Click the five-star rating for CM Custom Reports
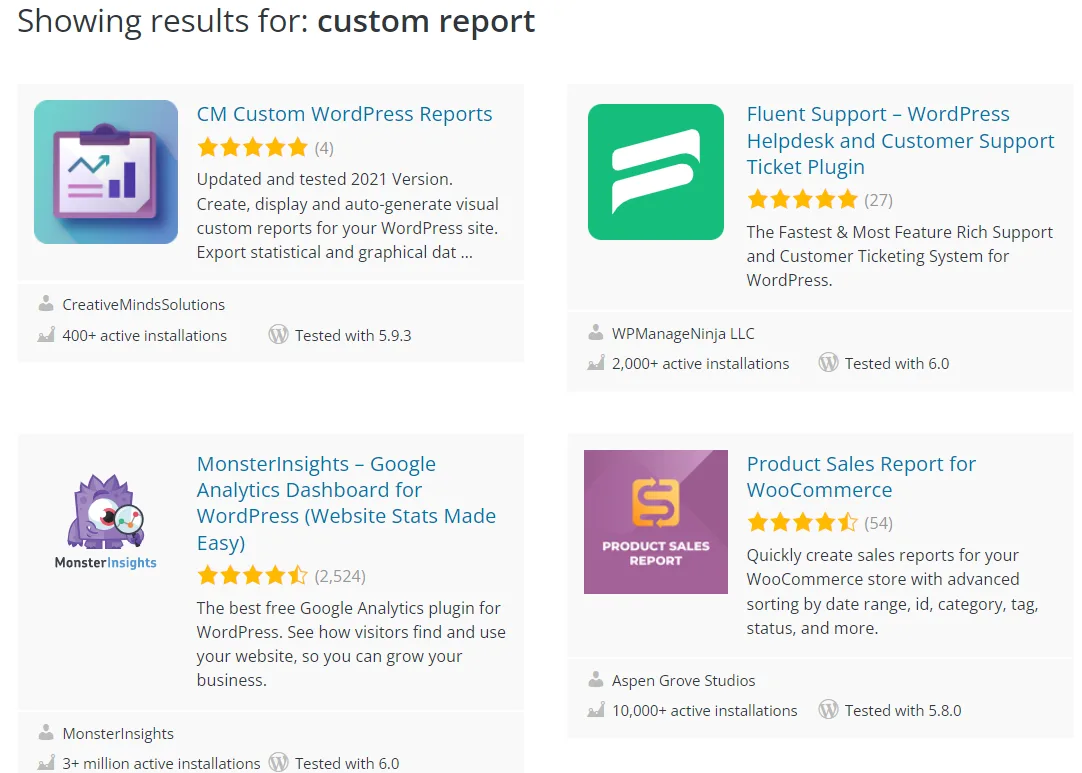This screenshot has height=773, width=1082. click(x=252, y=148)
